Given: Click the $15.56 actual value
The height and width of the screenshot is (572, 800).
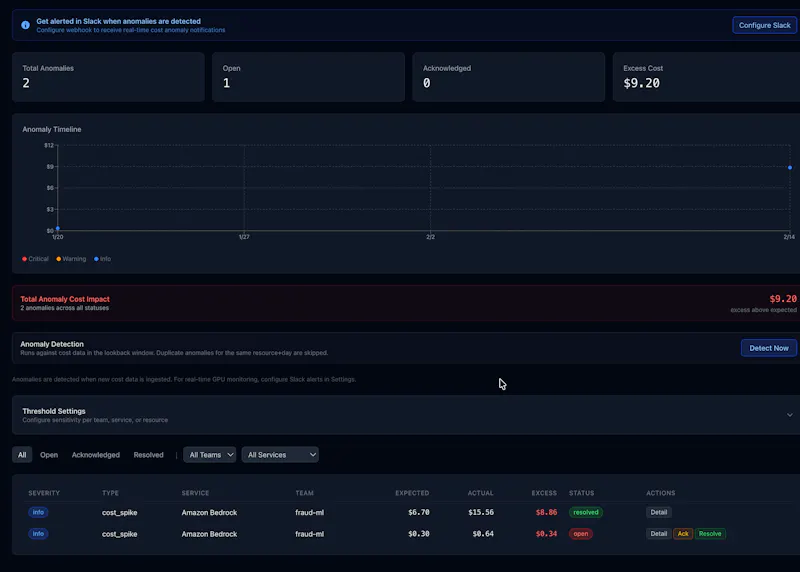Looking at the screenshot, I should point(481,512).
